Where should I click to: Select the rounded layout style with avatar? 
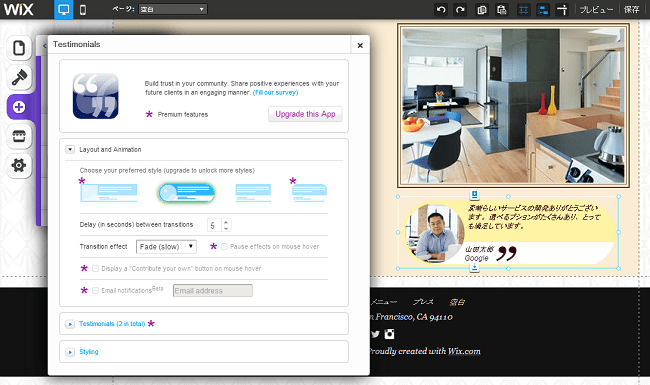click(x=186, y=193)
